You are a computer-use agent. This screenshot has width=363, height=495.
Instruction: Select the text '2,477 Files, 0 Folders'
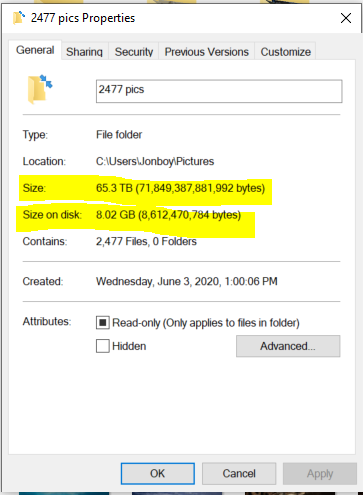146,241
